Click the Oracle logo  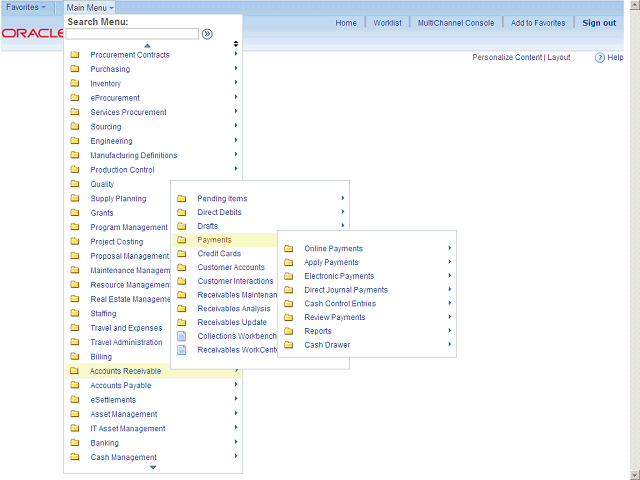click(x=32, y=33)
